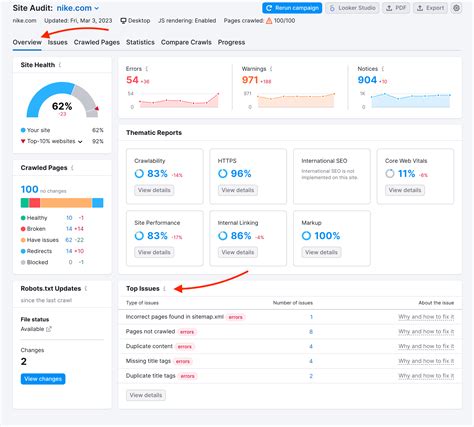Screen dimensions: 474x427
Task: Click the pages crawled warning triangle icon
Action: coord(269,21)
